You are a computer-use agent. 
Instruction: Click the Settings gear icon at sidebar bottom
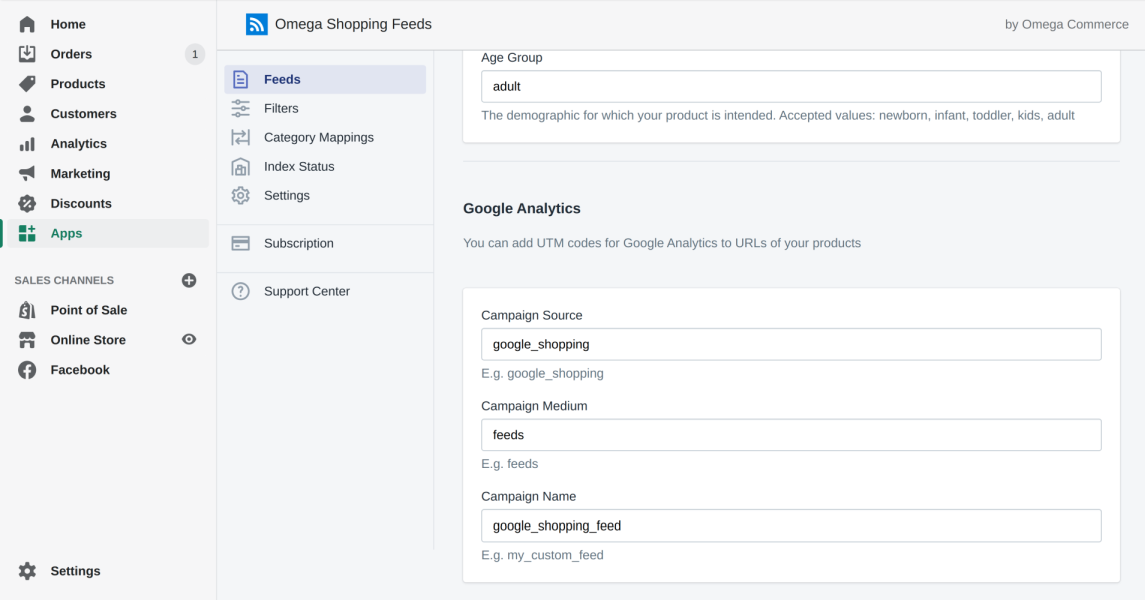(x=27, y=571)
